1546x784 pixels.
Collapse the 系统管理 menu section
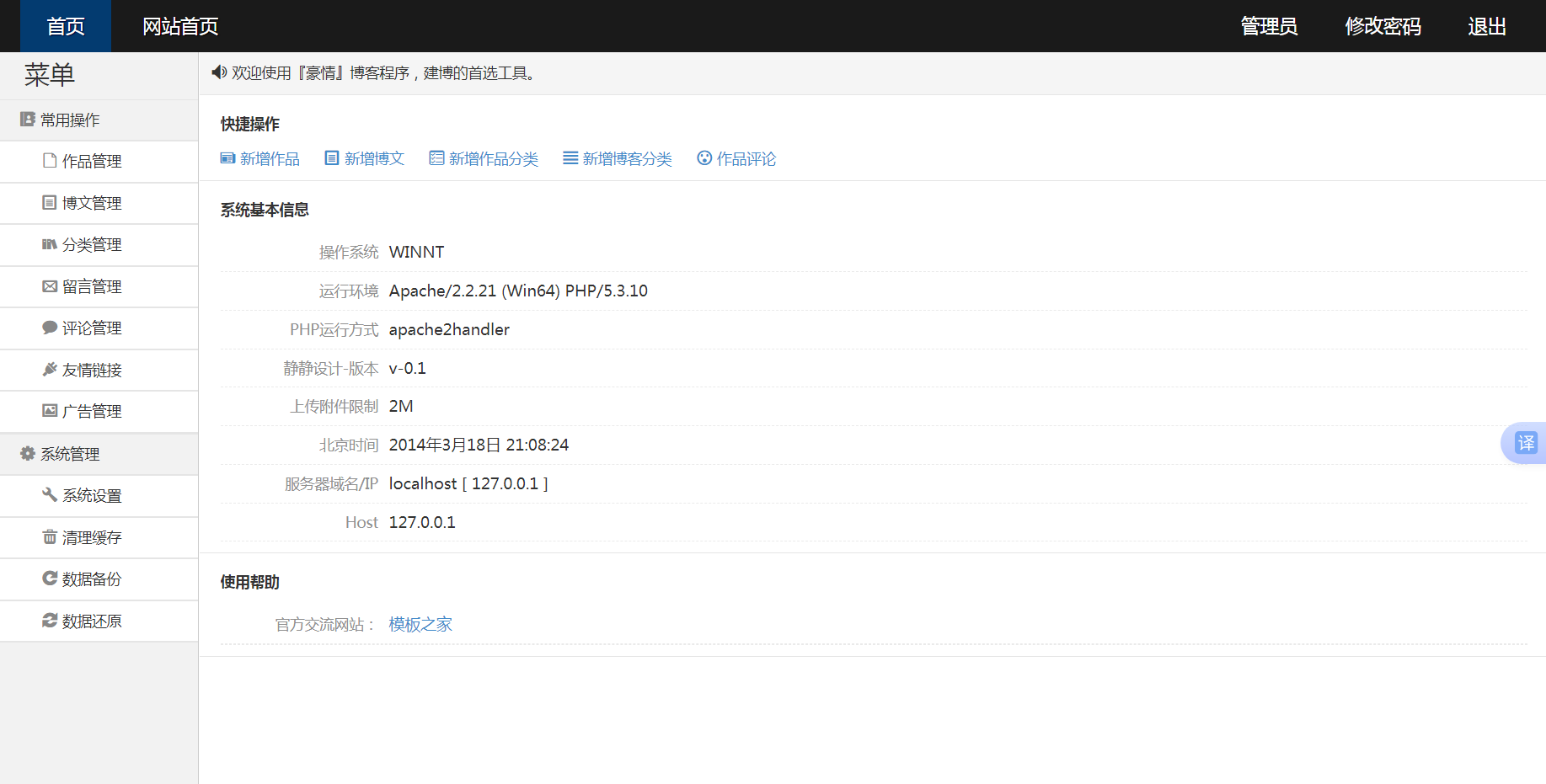pyautogui.click(x=70, y=454)
